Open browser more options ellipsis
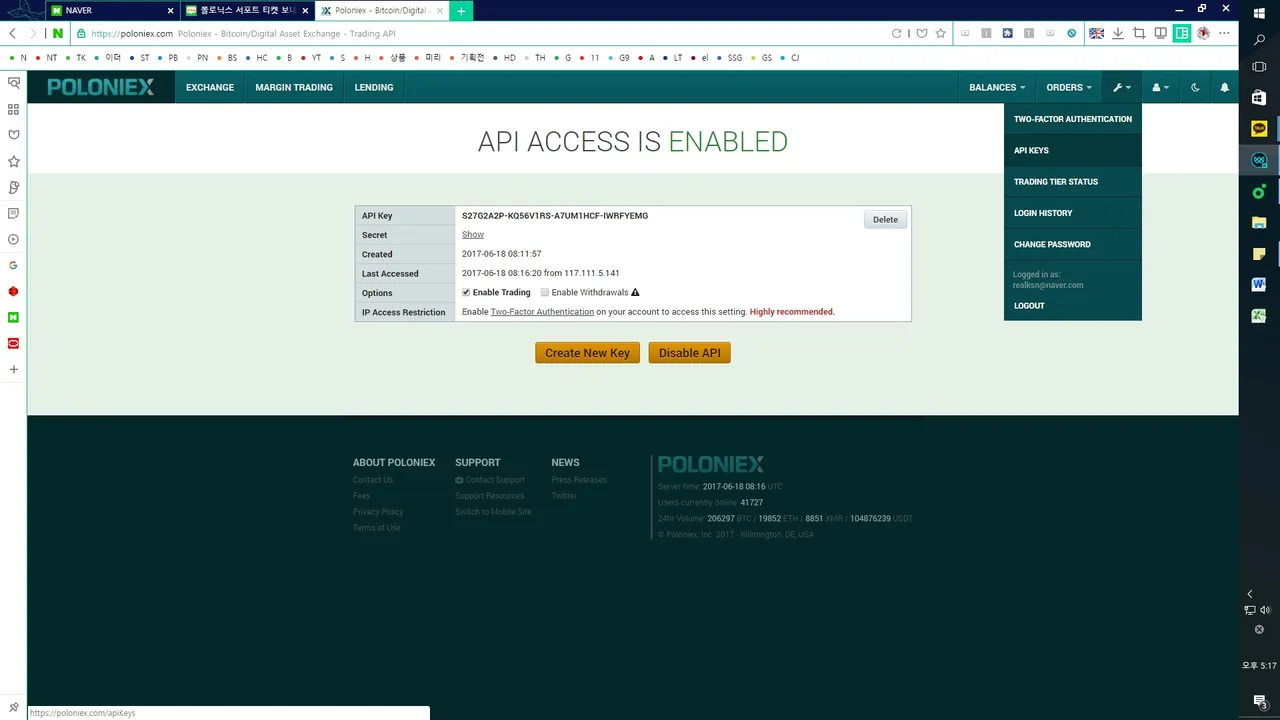The image size is (1280, 720). pos(1224,33)
